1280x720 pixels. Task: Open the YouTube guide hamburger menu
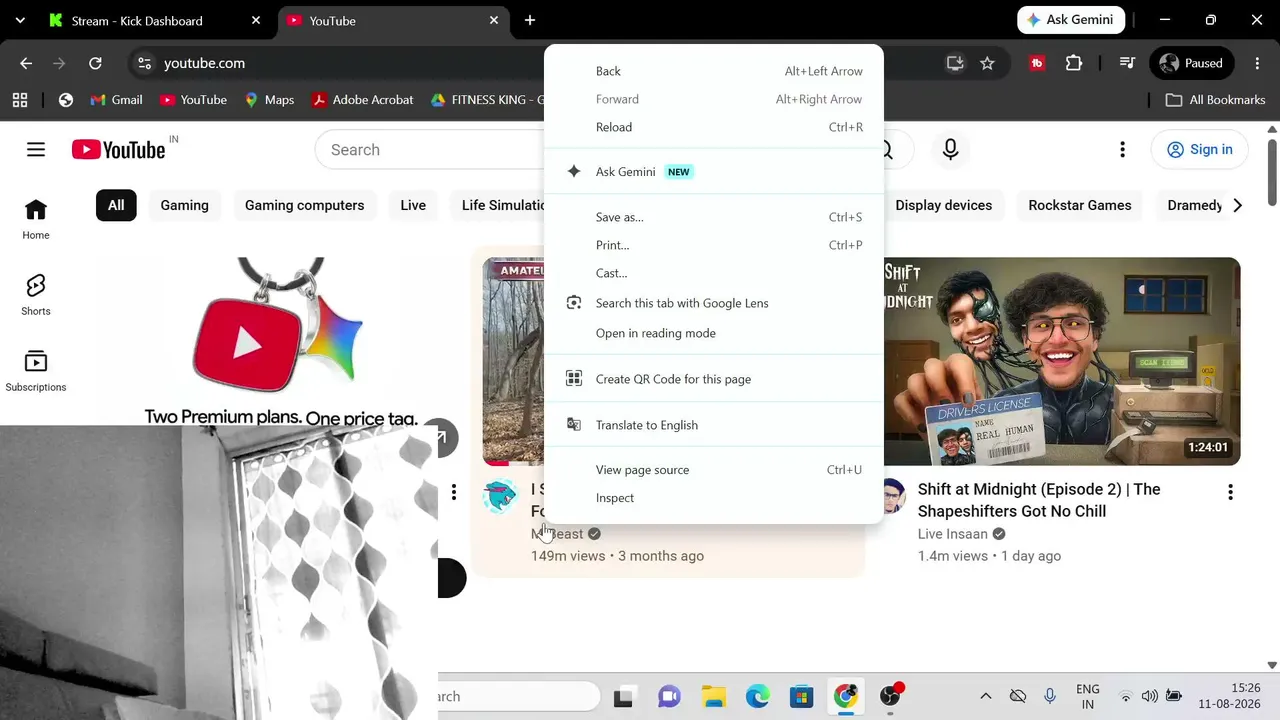(x=36, y=150)
